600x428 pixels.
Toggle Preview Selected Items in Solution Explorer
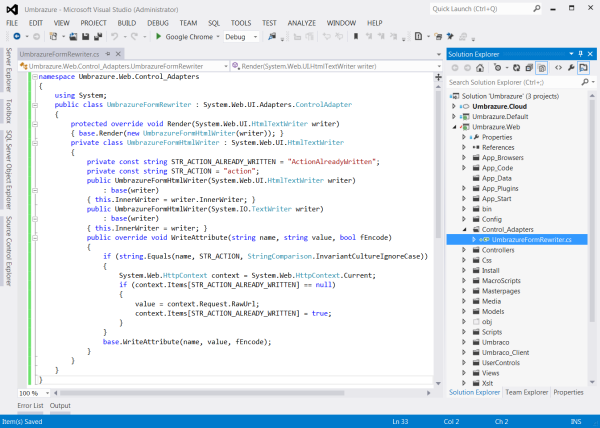pos(582,67)
